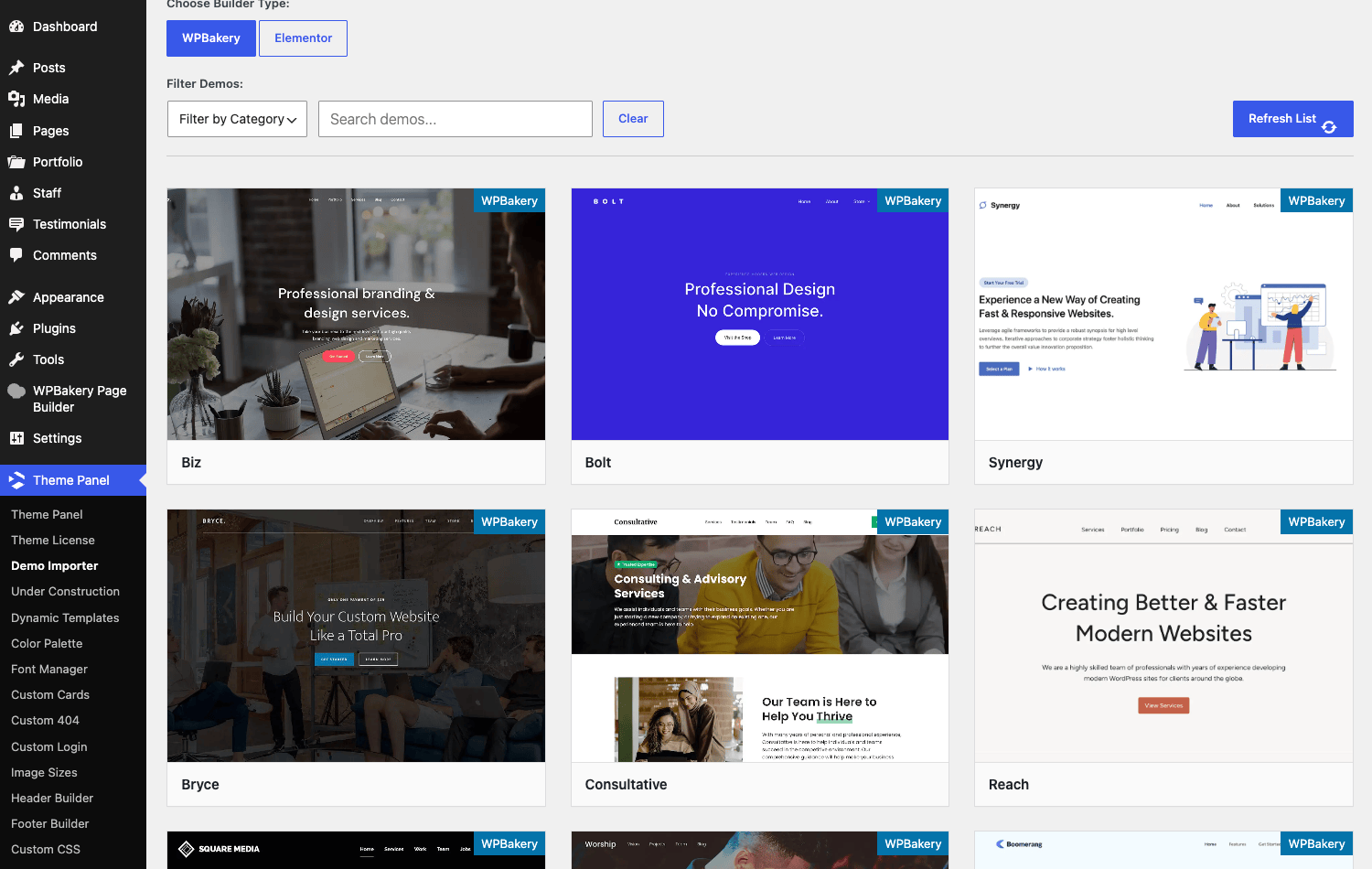Click the Plugins plug icon

tap(16, 328)
